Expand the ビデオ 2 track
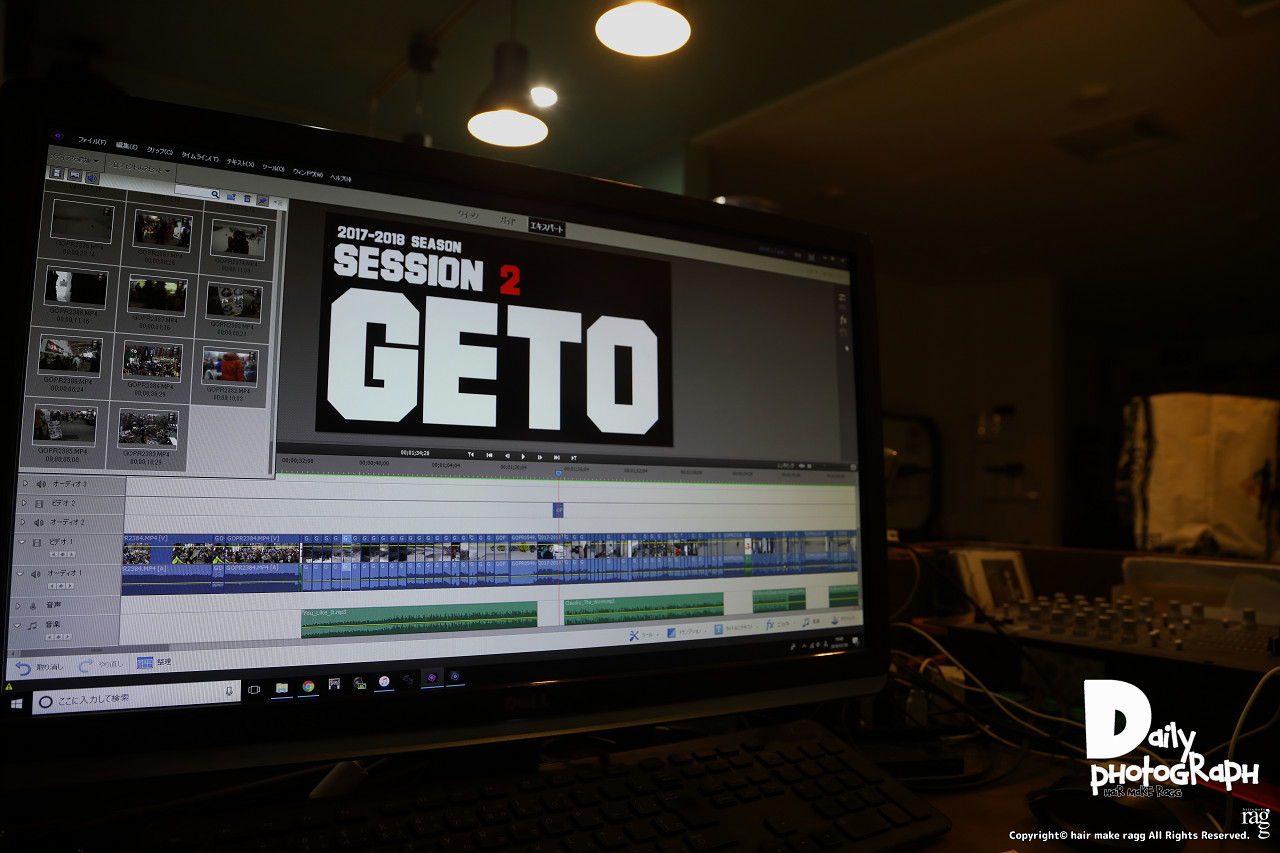The height and width of the screenshot is (853, 1280). (23, 503)
